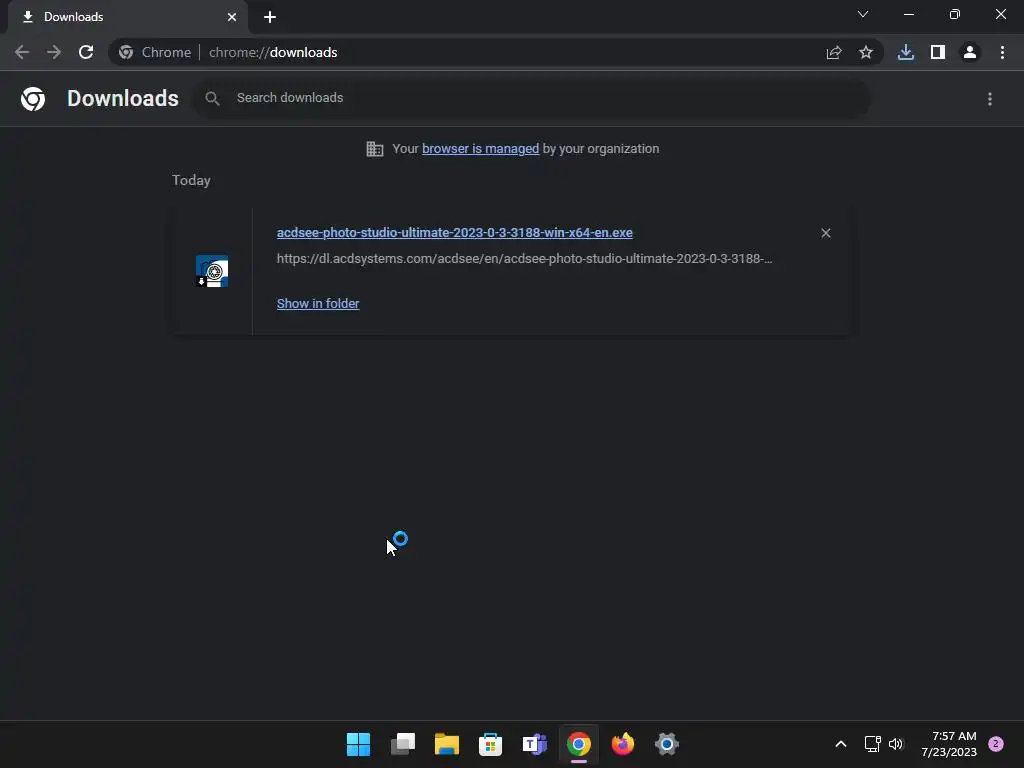Open the share this page icon
Screen dimensions: 1024x768
(x=834, y=52)
